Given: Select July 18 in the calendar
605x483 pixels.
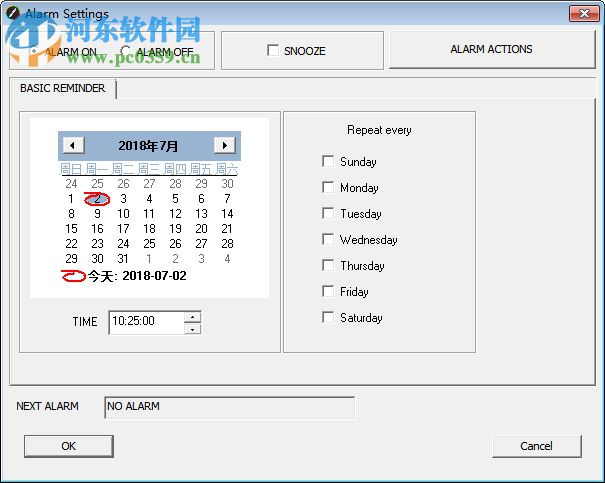Looking at the screenshot, I should coord(149,229).
